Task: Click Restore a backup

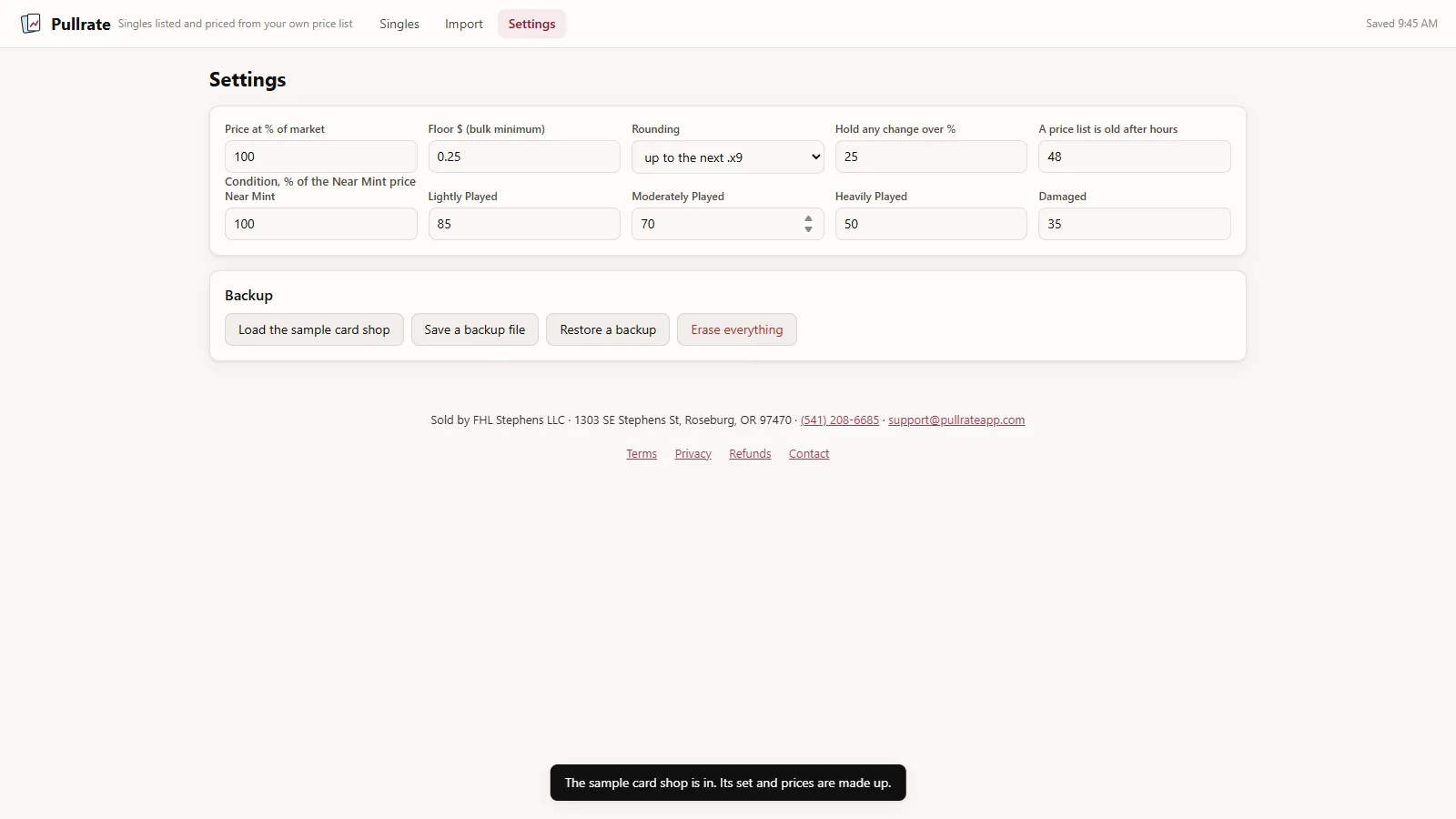Action: tap(608, 329)
